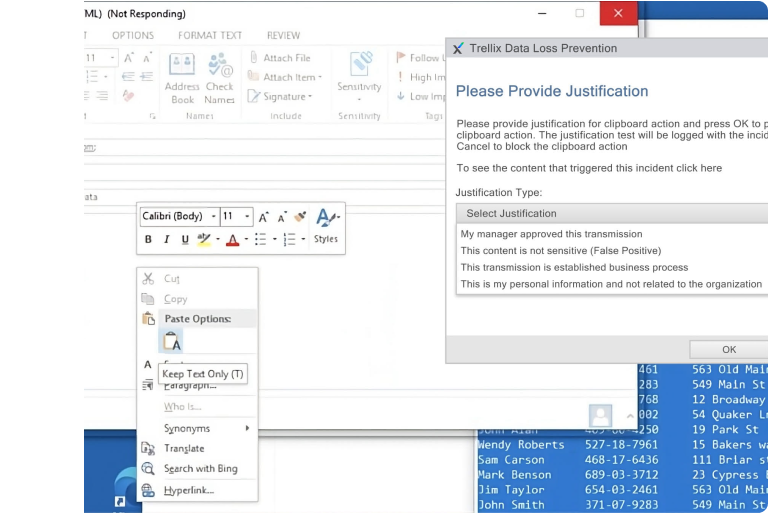Select 'This is my personal information' justification
The width and height of the screenshot is (768, 513).
coord(611,284)
